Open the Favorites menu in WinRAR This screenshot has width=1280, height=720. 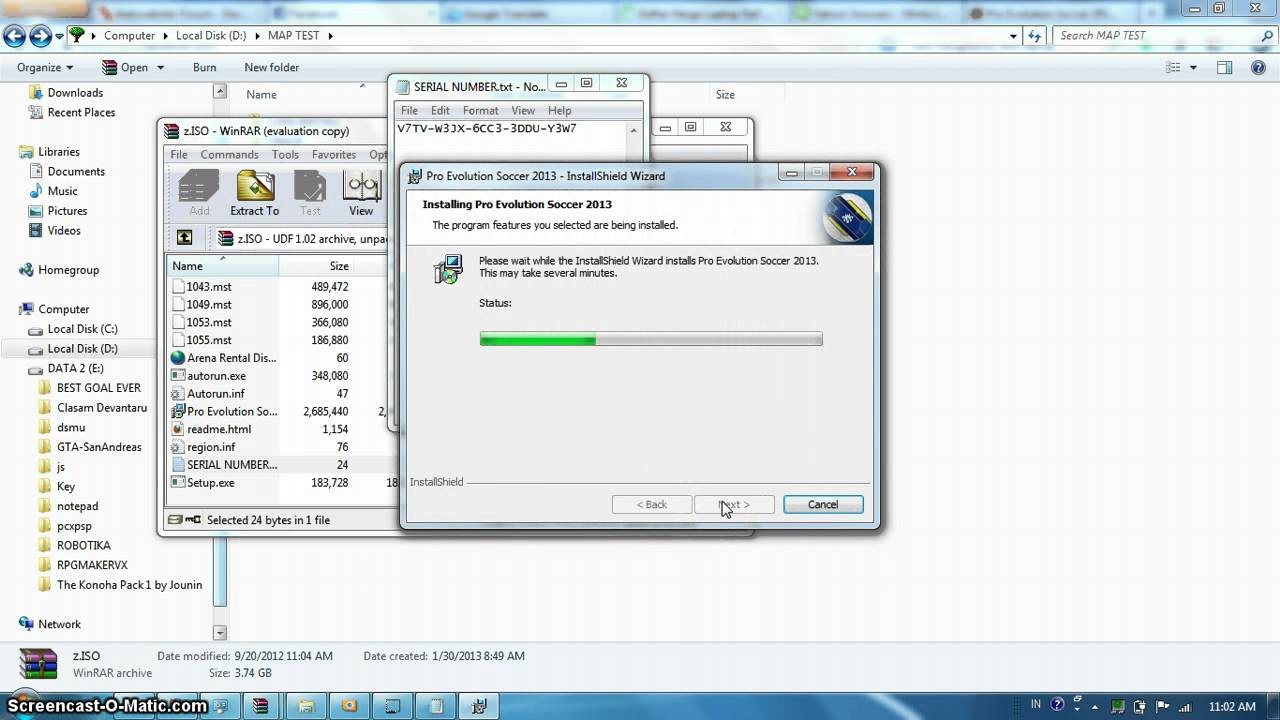click(334, 154)
